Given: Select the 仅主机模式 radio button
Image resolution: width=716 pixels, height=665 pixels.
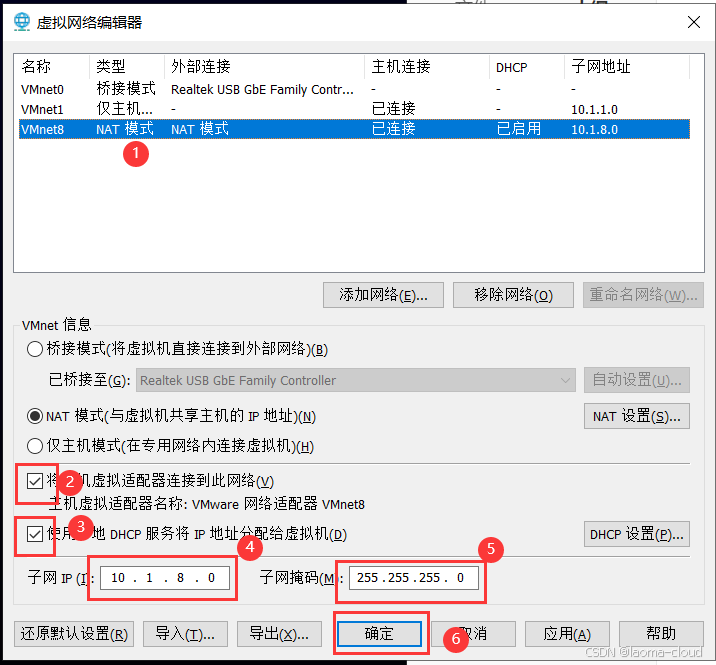Looking at the screenshot, I should (x=35, y=446).
